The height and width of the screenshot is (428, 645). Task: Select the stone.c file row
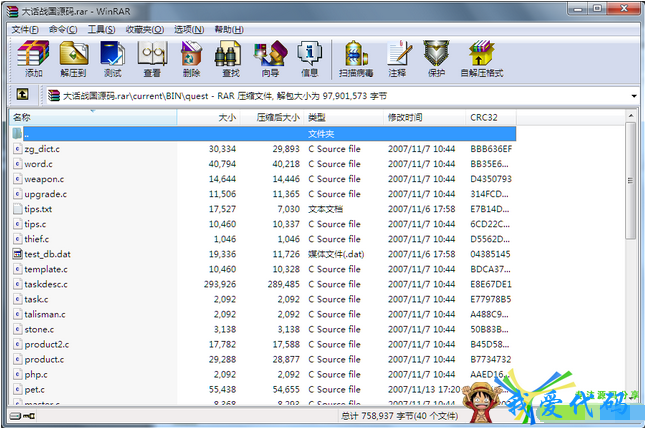coord(263,329)
